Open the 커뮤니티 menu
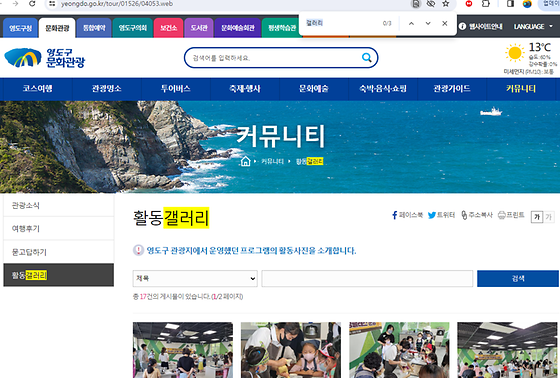The image size is (560, 378). [x=521, y=89]
